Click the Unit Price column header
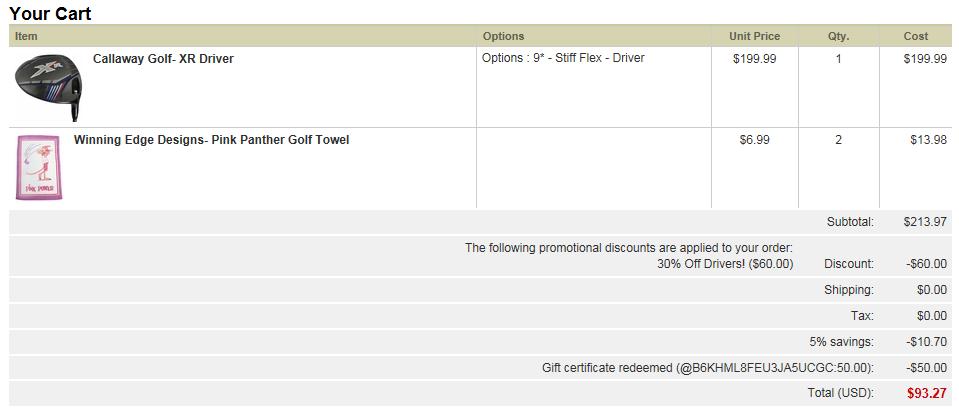This screenshot has height=411, width=959. 754,36
